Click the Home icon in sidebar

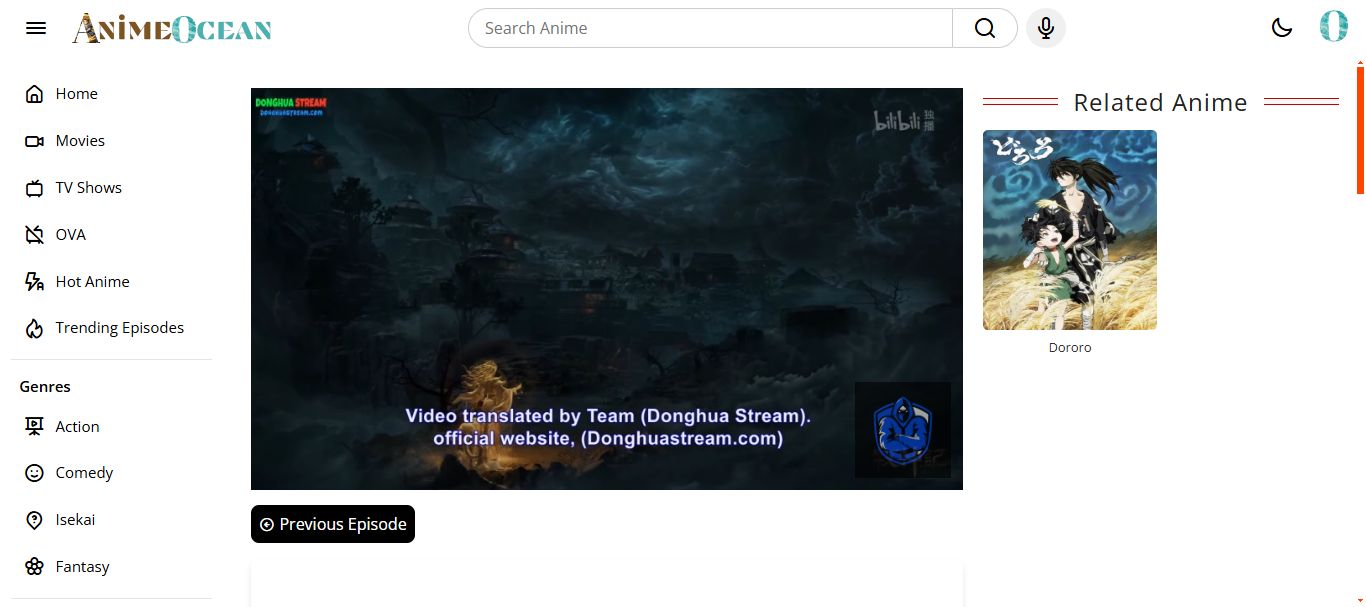click(x=34, y=94)
